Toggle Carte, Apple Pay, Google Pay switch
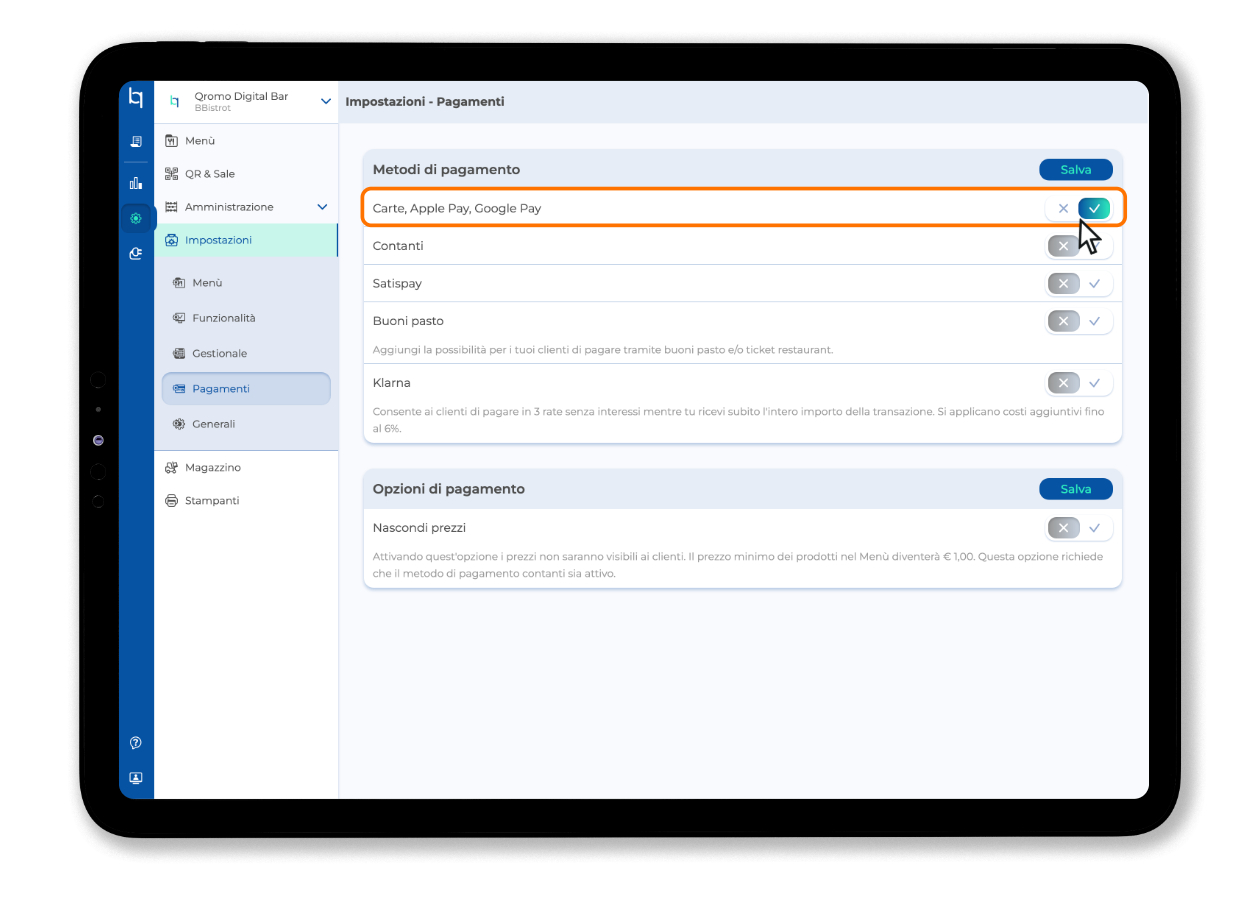This screenshot has width=1250, height=920. pos(1079,208)
